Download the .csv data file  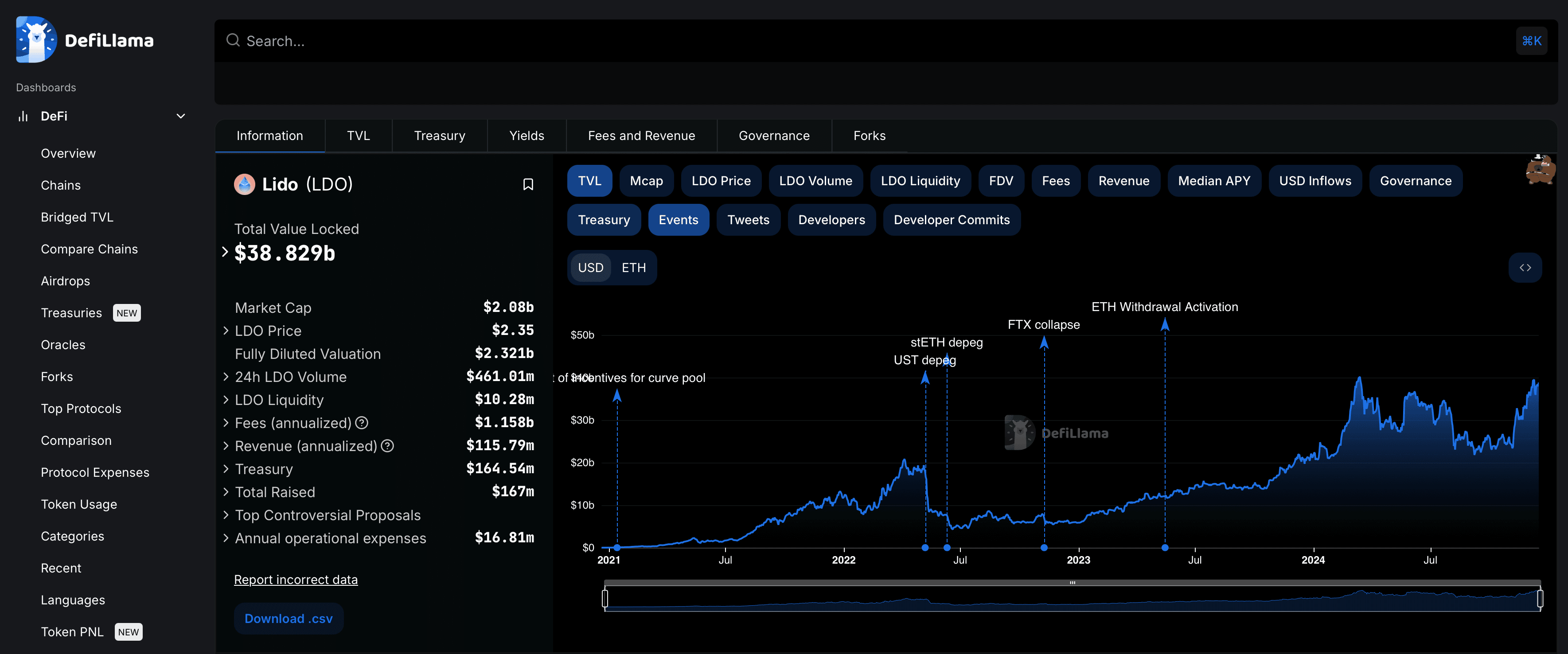(x=289, y=618)
